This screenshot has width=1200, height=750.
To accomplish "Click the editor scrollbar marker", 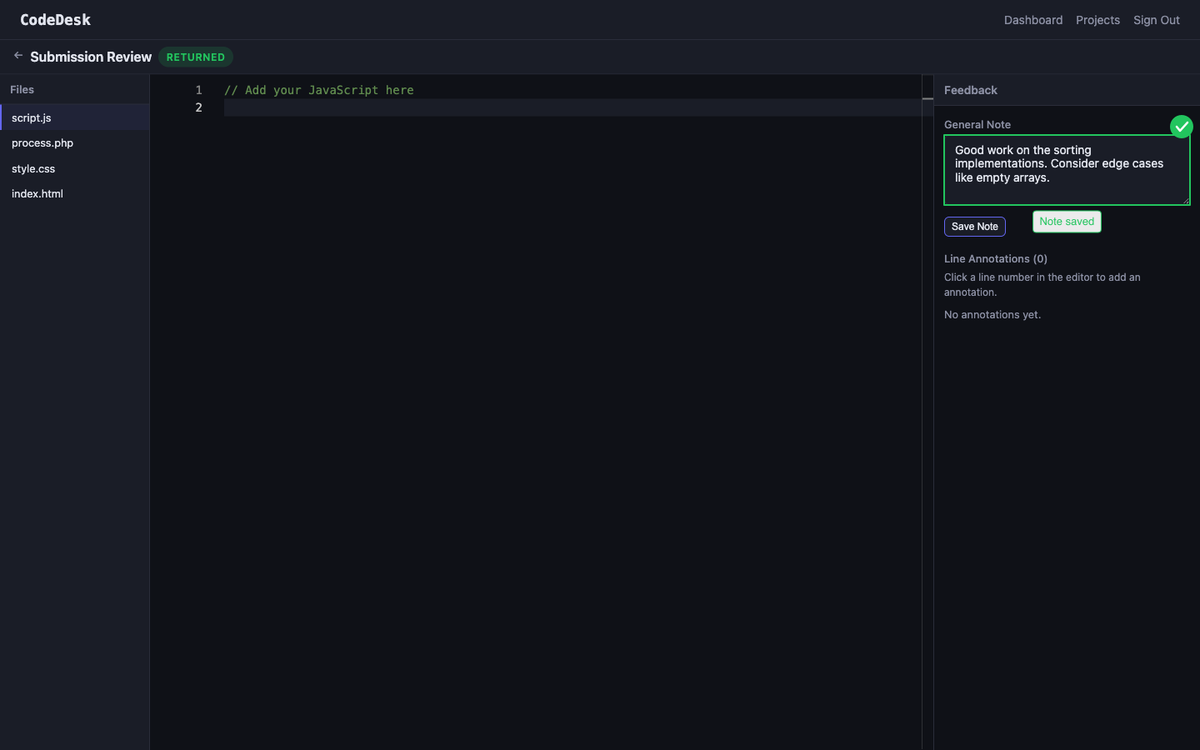I will (927, 98).
